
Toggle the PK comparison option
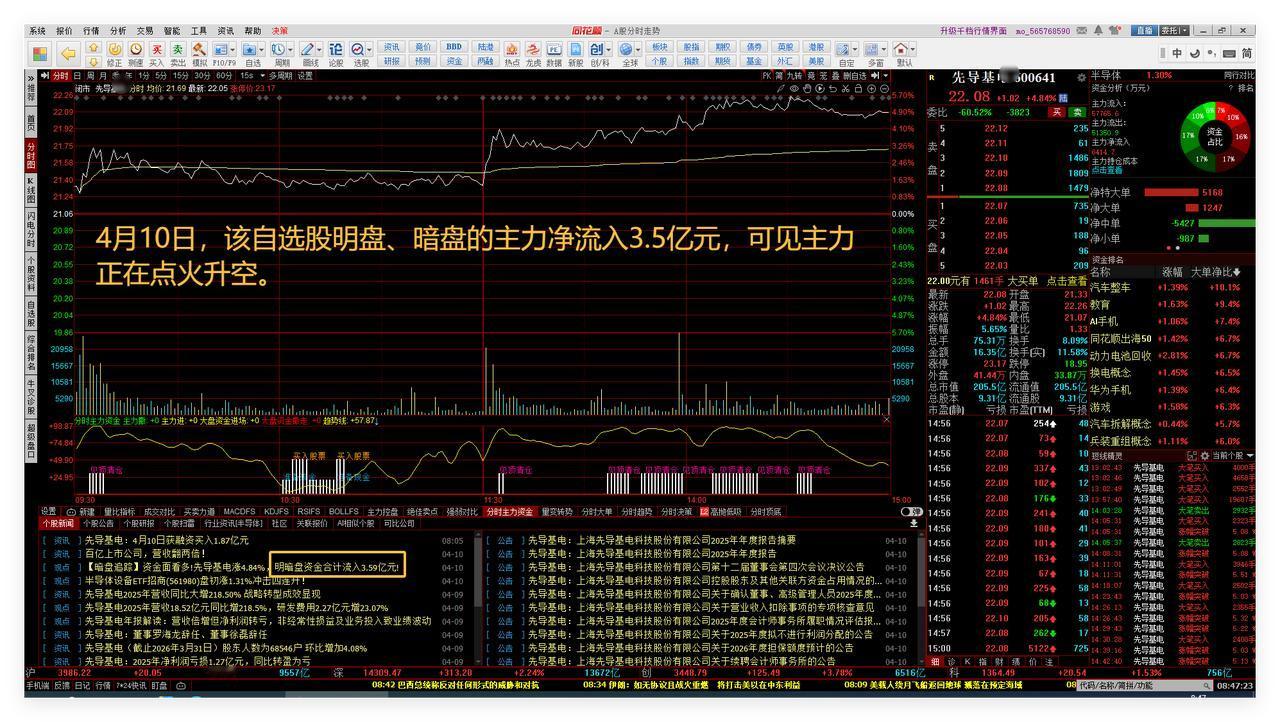[767, 76]
